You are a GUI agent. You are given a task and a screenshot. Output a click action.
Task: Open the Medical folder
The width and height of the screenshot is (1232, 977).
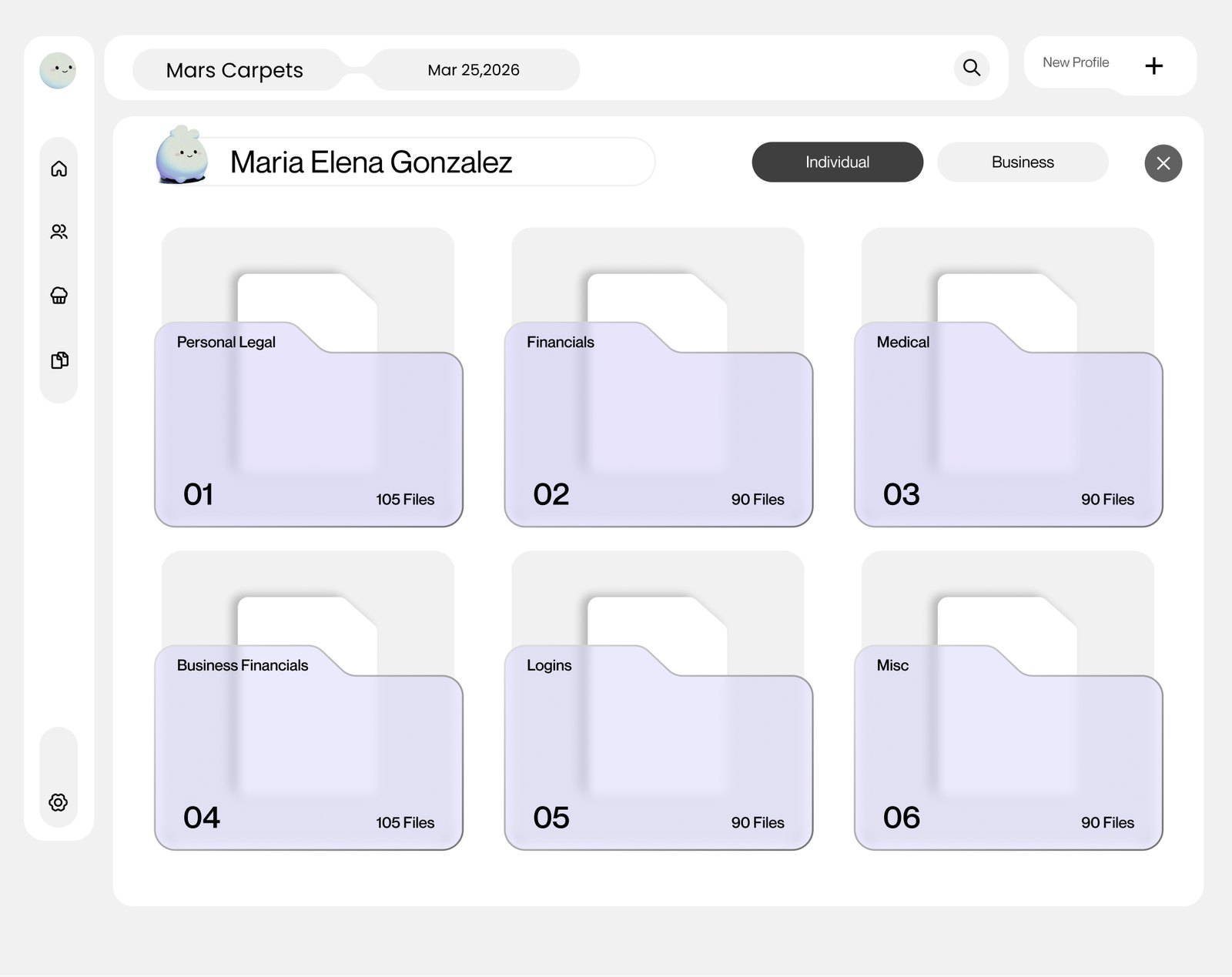pyautogui.click(x=1009, y=424)
